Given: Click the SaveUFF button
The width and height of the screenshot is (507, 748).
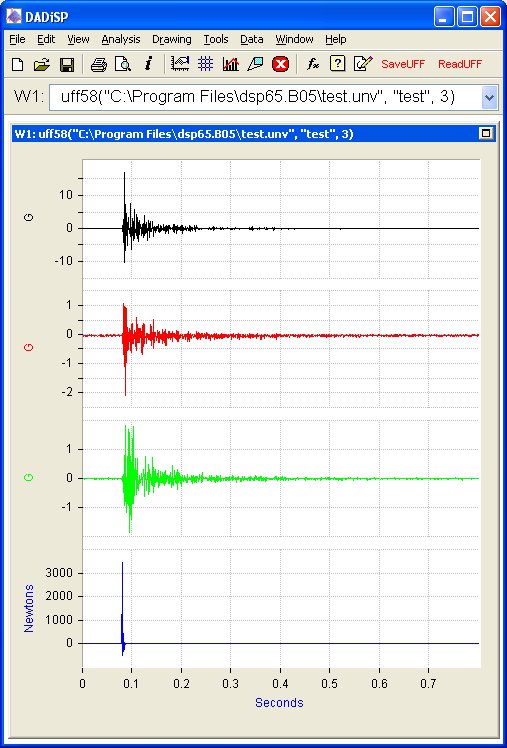Looking at the screenshot, I should click(403, 64).
